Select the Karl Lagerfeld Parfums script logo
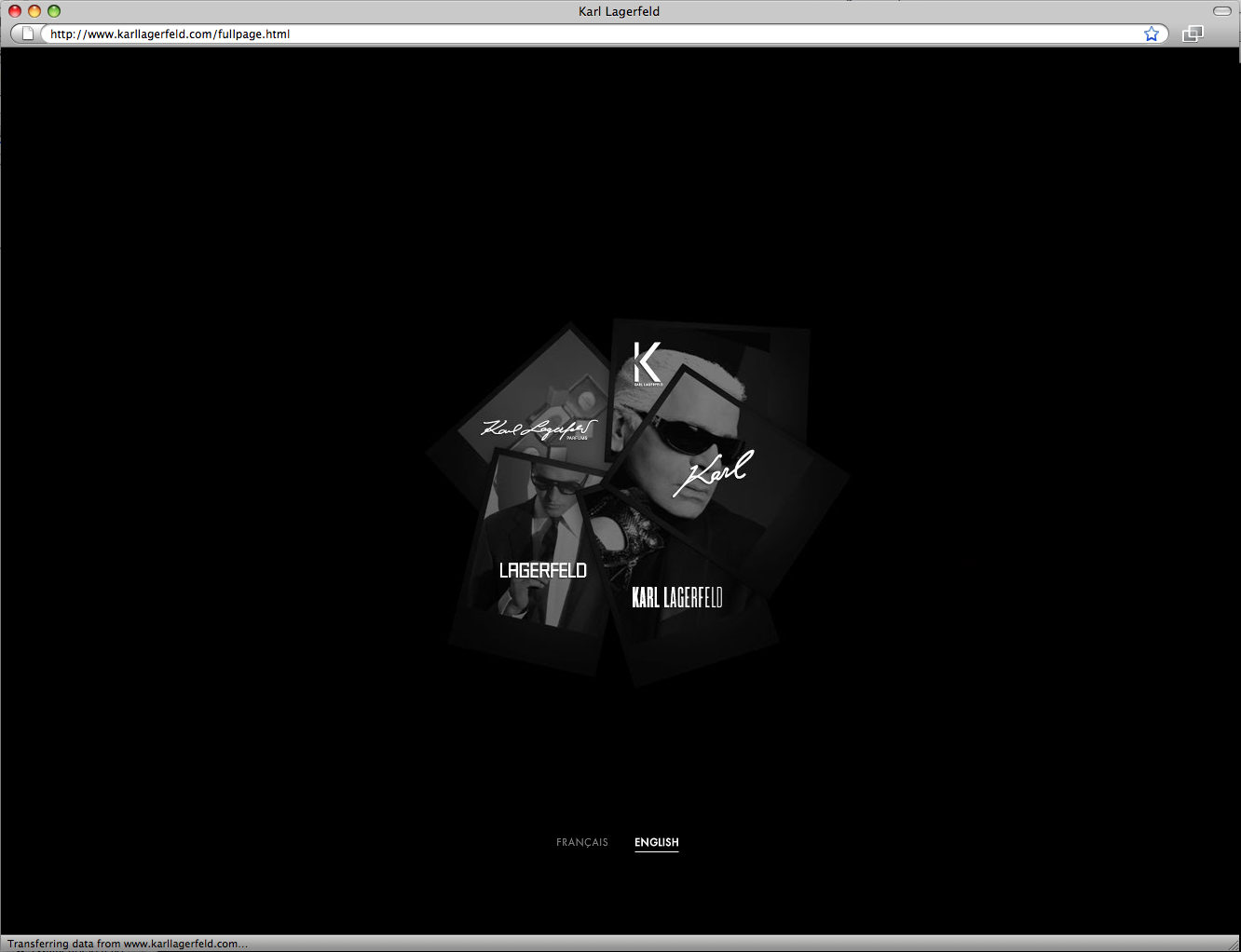 pyautogui.click(x=538, y=428)
